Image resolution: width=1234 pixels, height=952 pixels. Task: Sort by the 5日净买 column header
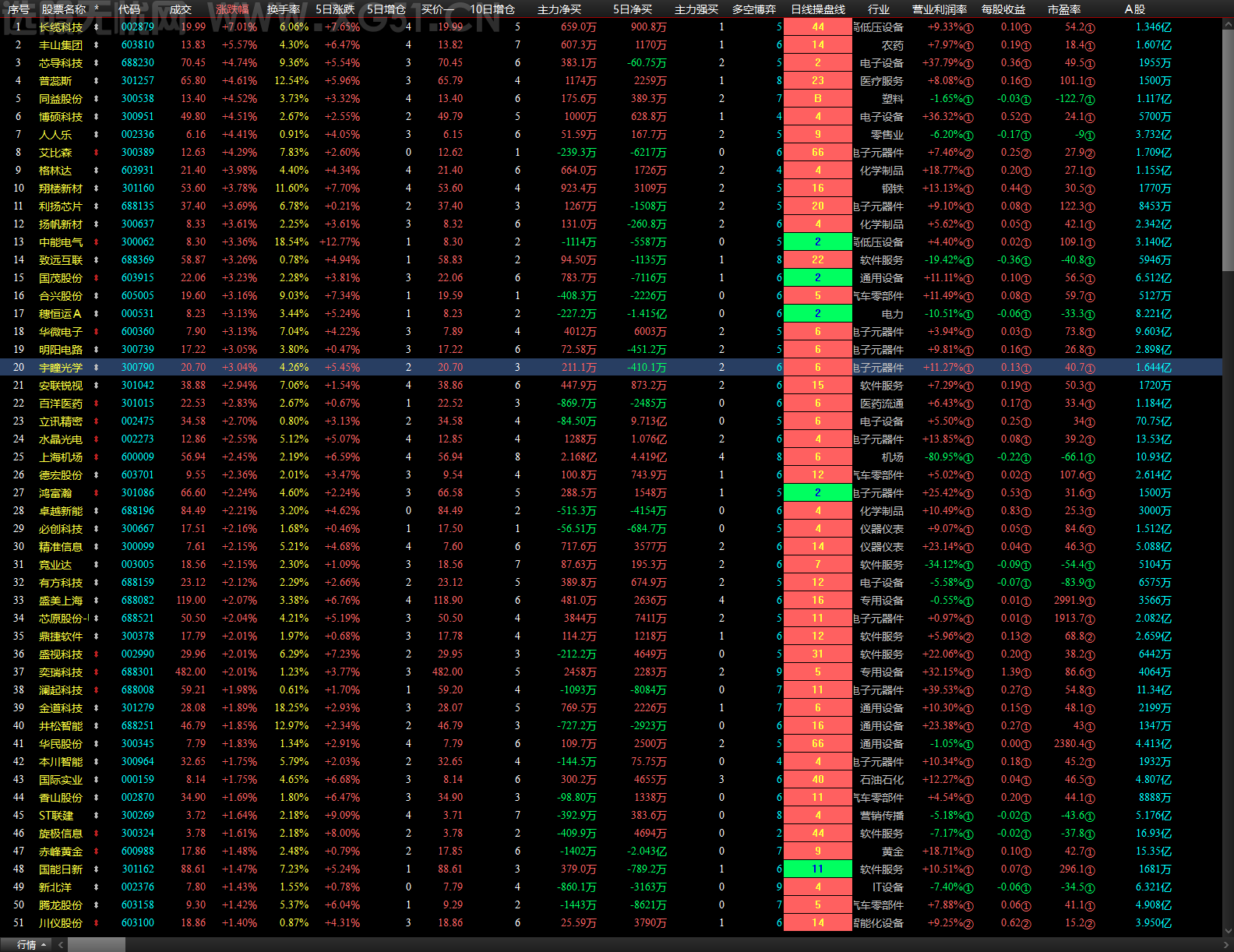(x=633, y=9)
